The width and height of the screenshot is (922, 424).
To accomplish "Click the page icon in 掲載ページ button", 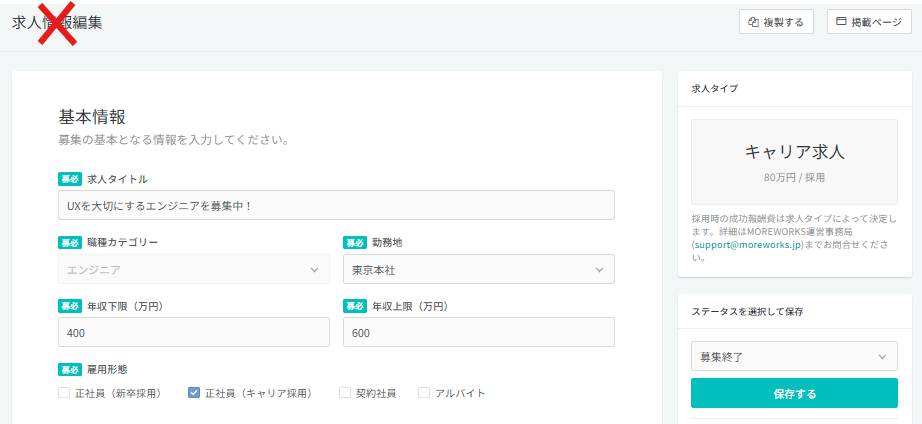I will point(842,22).
